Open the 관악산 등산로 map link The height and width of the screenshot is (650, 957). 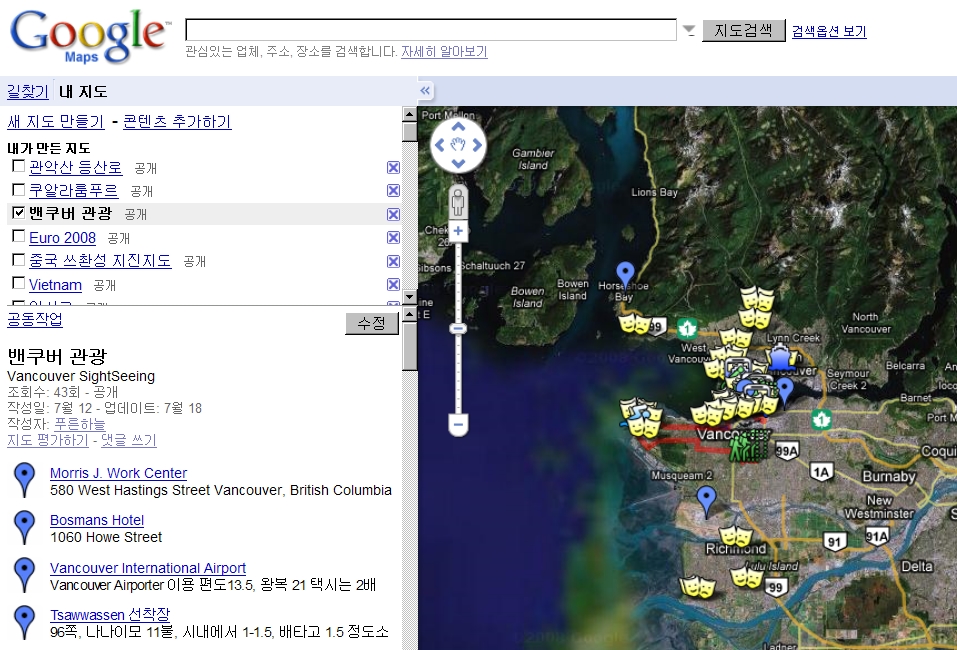pyautogui.click(x=76, y=167)
